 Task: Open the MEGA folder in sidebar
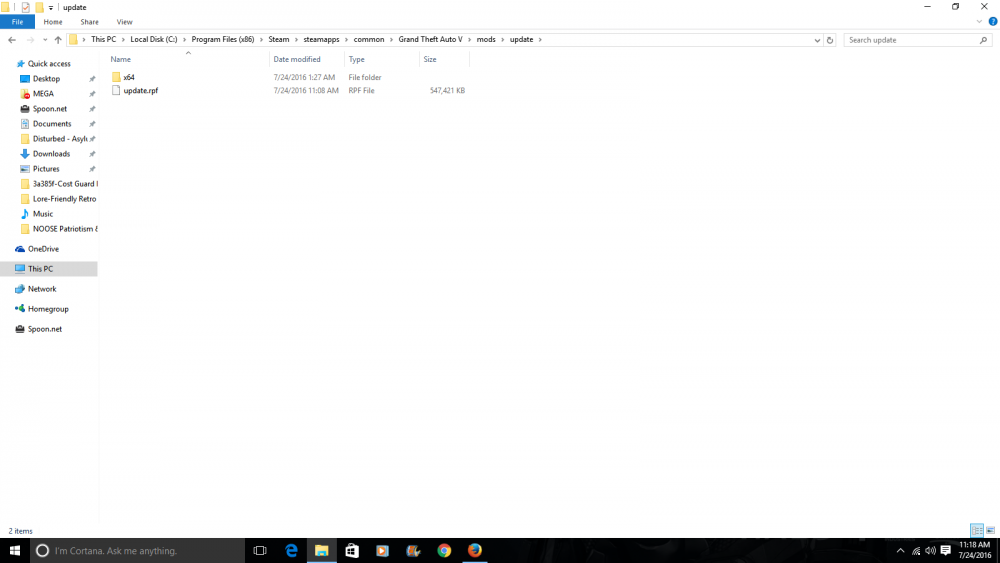[x=43, y=94]
